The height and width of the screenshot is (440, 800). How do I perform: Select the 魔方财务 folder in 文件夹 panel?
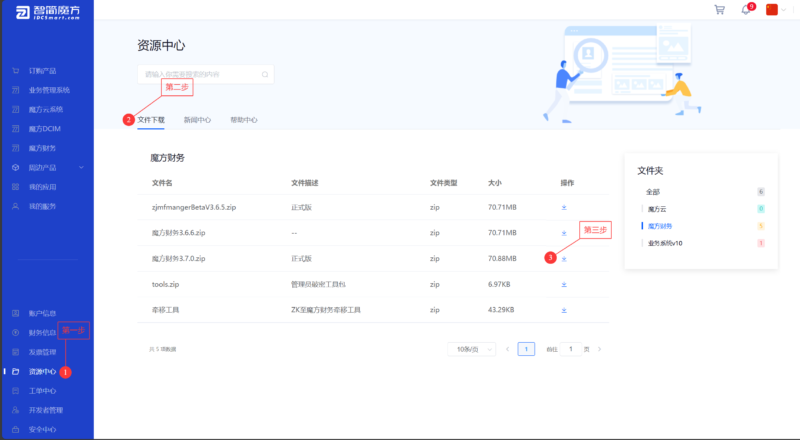(660, 226)
